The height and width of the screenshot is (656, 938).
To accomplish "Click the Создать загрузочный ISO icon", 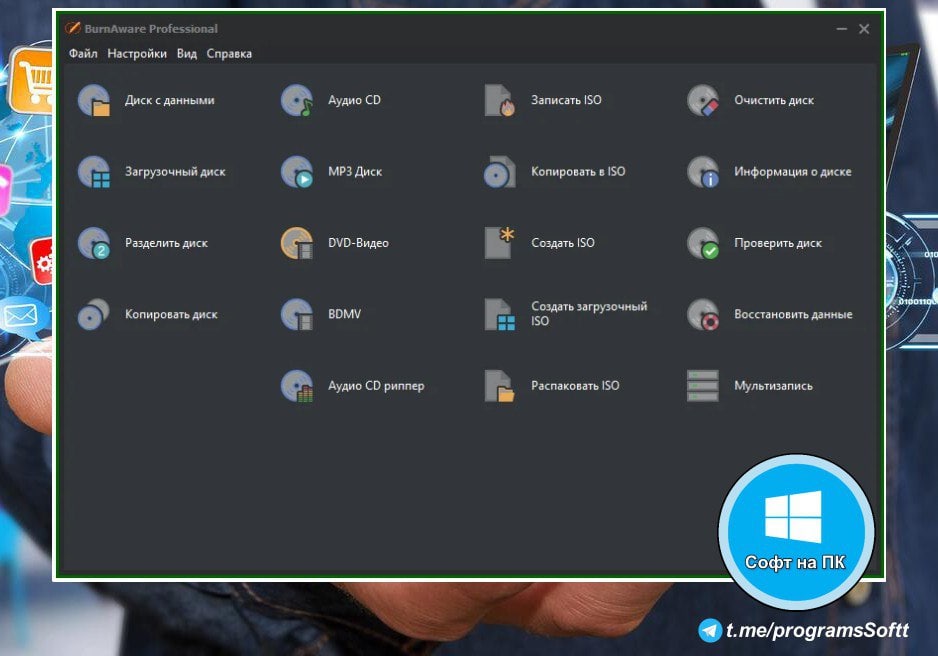I will [x=500, y=314].
